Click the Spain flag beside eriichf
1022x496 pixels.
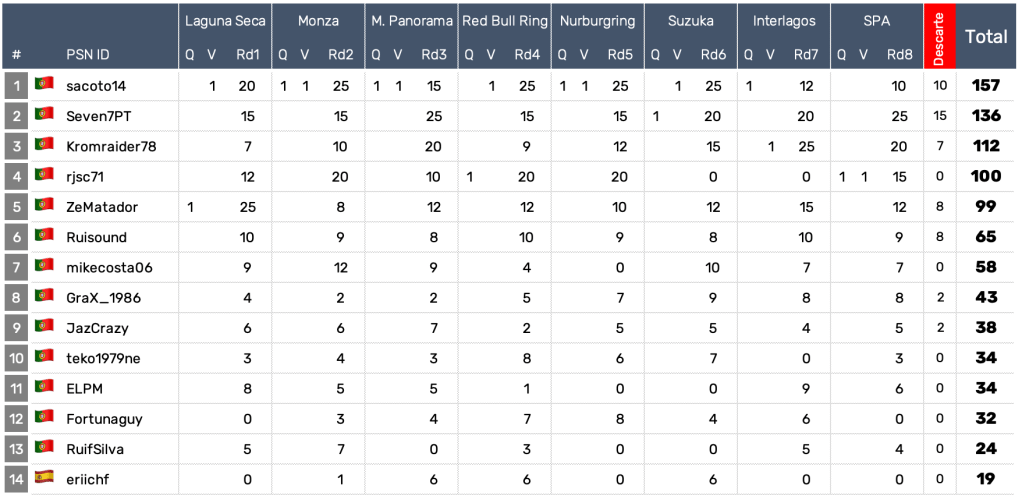pos(44,477)
